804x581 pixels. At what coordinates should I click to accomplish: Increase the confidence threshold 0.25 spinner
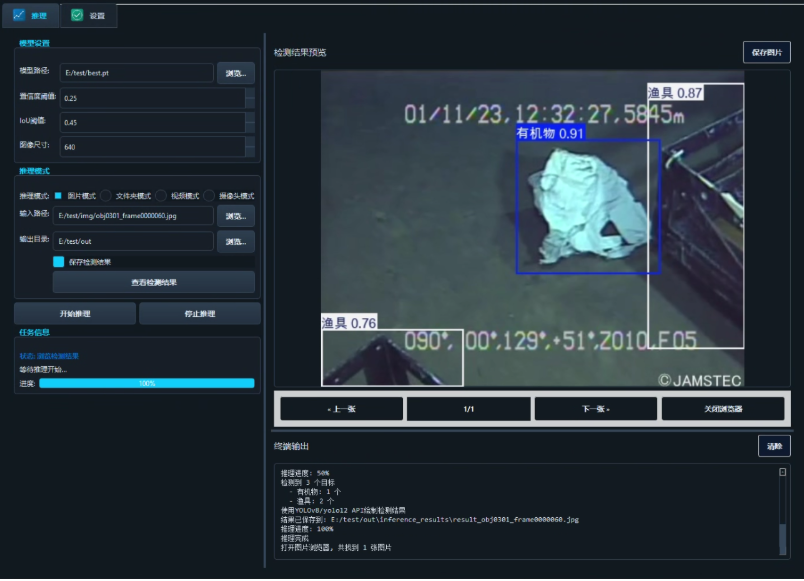[x=250, y=93]
